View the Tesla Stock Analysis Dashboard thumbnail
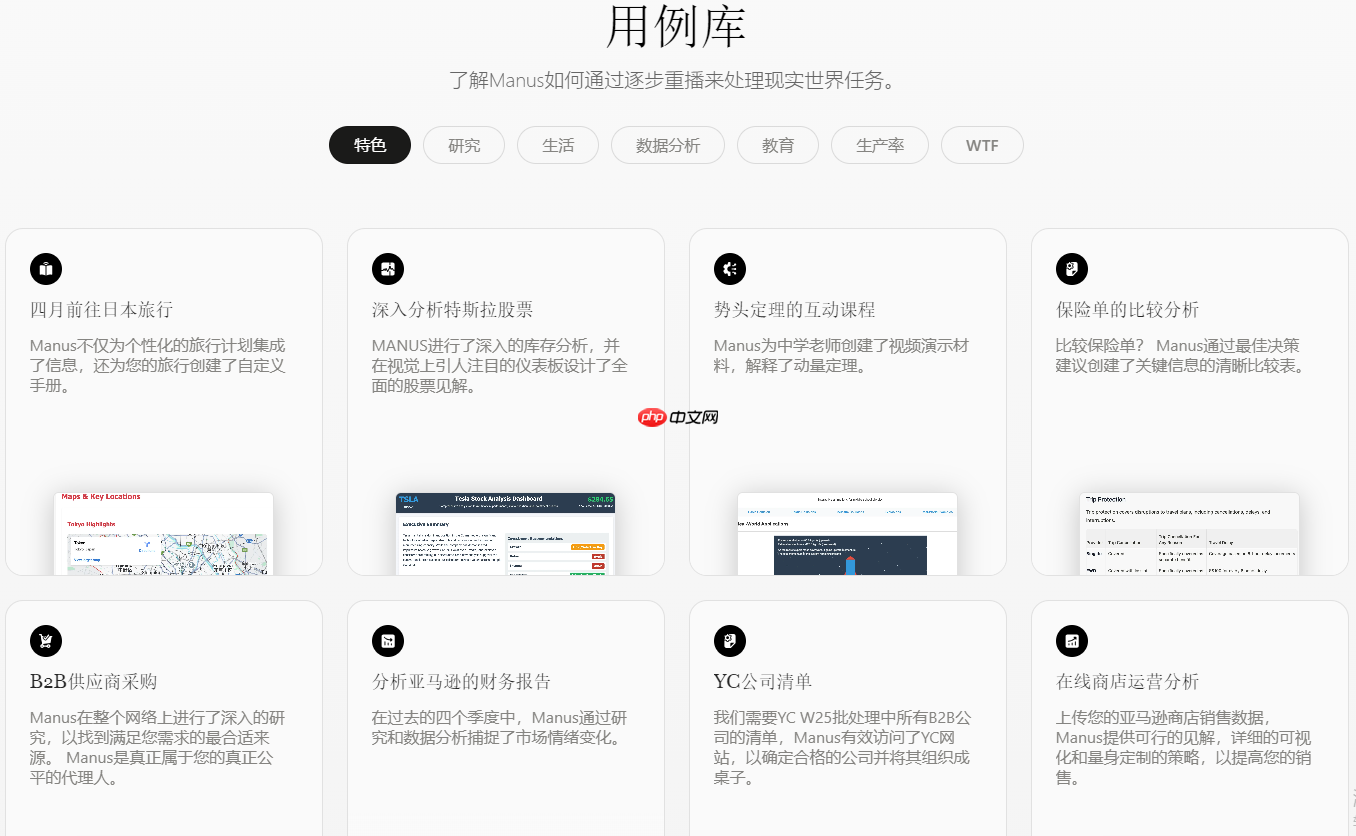The height and width of the screenshot is (836, 1356). 505,533
